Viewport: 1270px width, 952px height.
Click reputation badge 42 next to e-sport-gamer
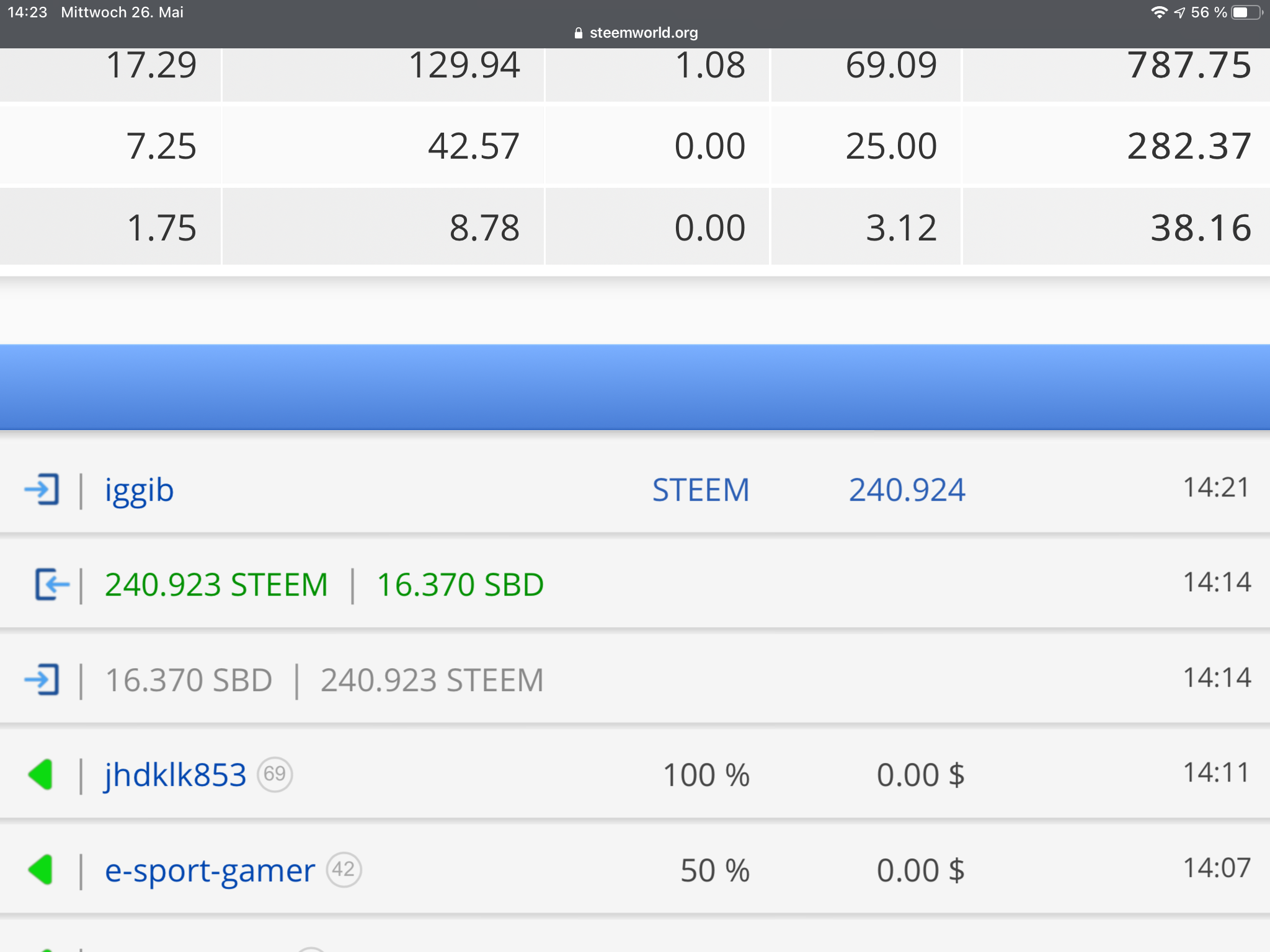pyautogui.click(x=344, y=870)
